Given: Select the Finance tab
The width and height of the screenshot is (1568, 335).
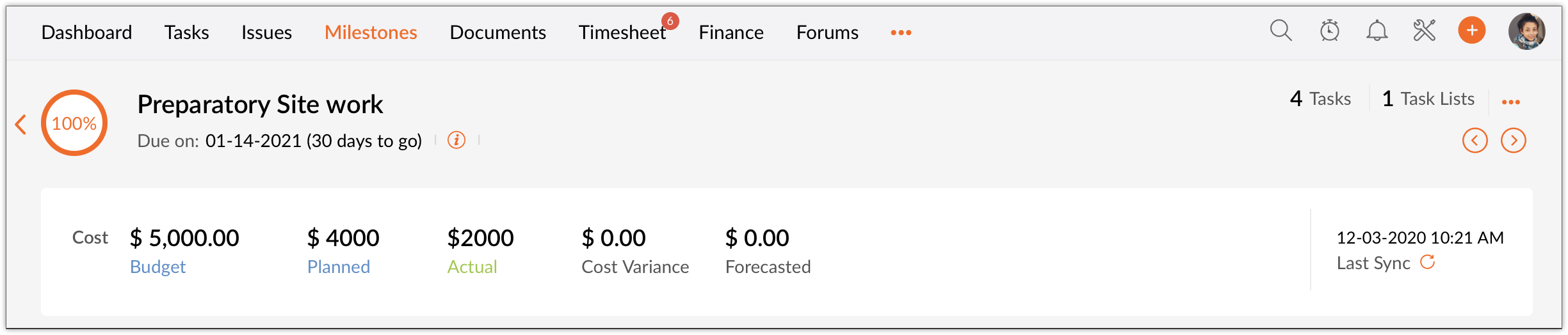Looking at the screenshot, I should click(731, 32).
